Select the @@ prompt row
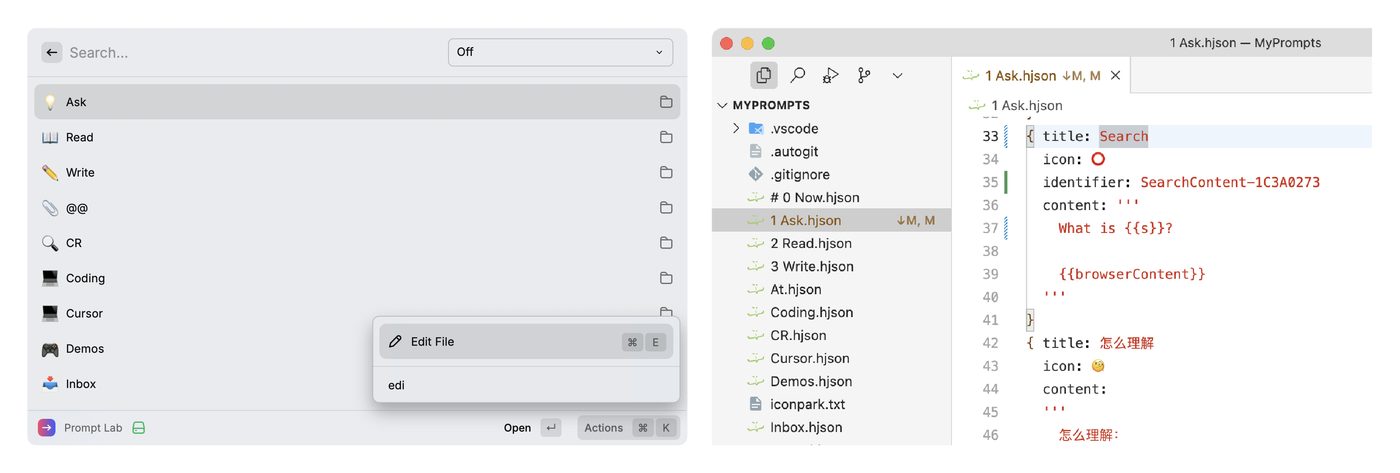This screenshot has width=1400, height=473. pos(357,208)
